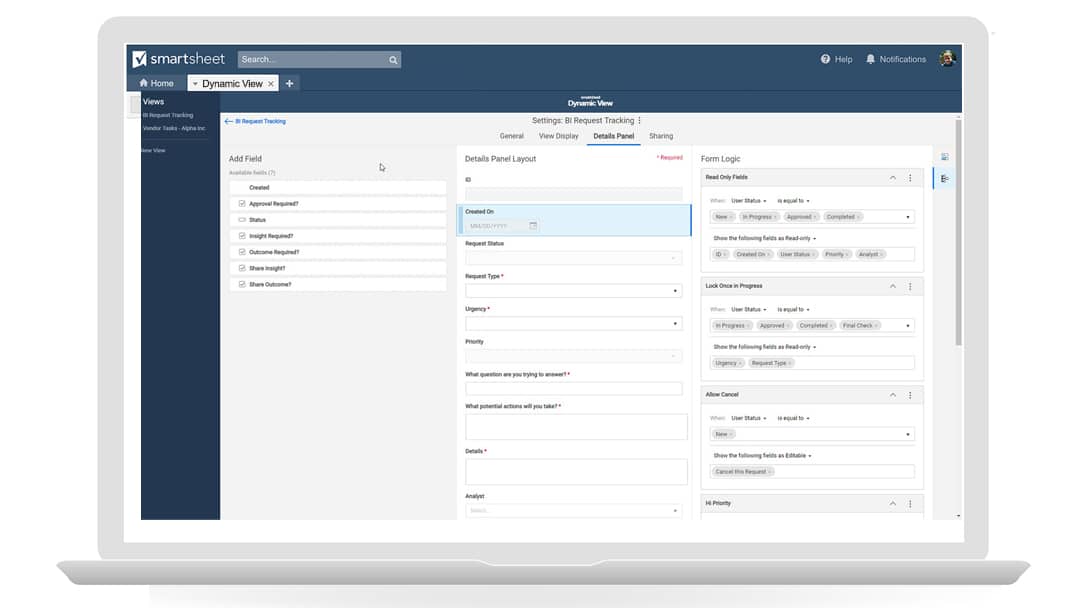This screenshot has width=1080, height=608.
Task: Open status values dropdown in Read Only Fields
Action: click(x=908, y=218)
